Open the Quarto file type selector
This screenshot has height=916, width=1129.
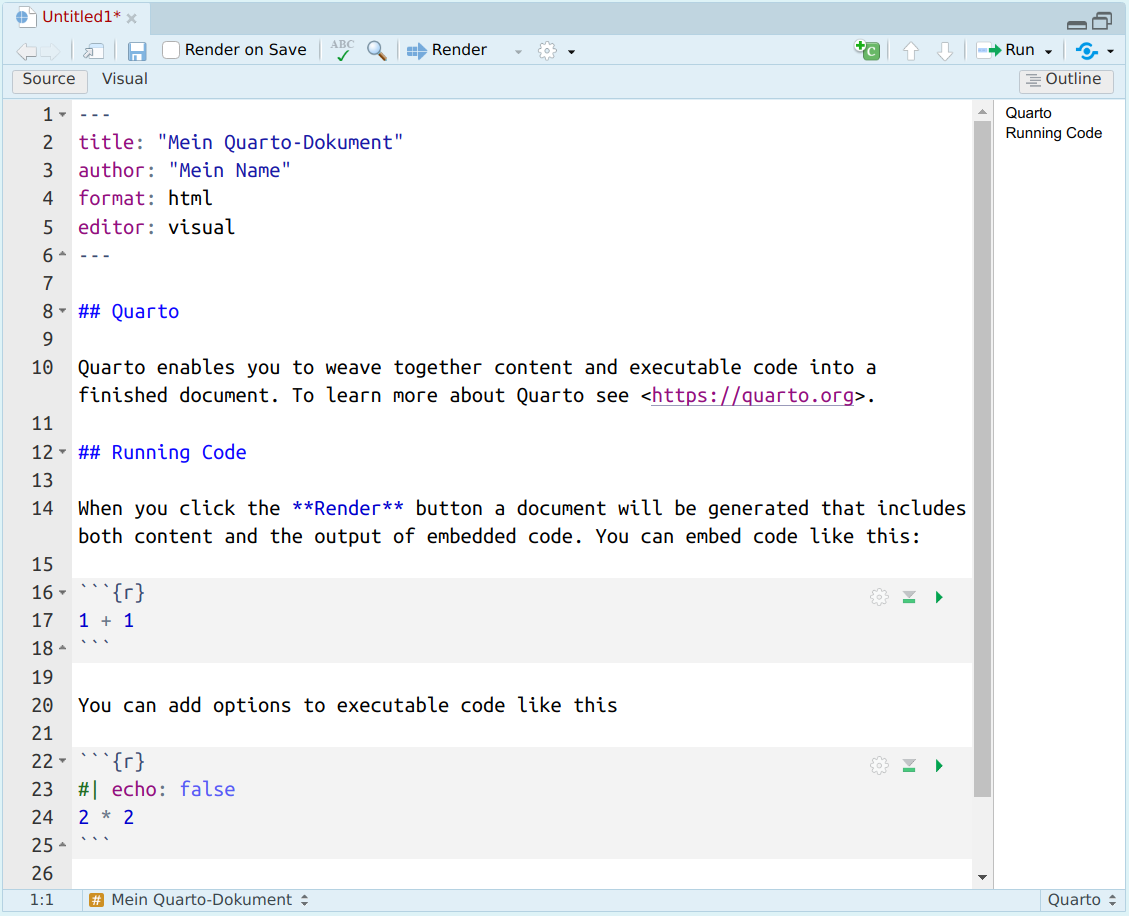[1081, 900]
